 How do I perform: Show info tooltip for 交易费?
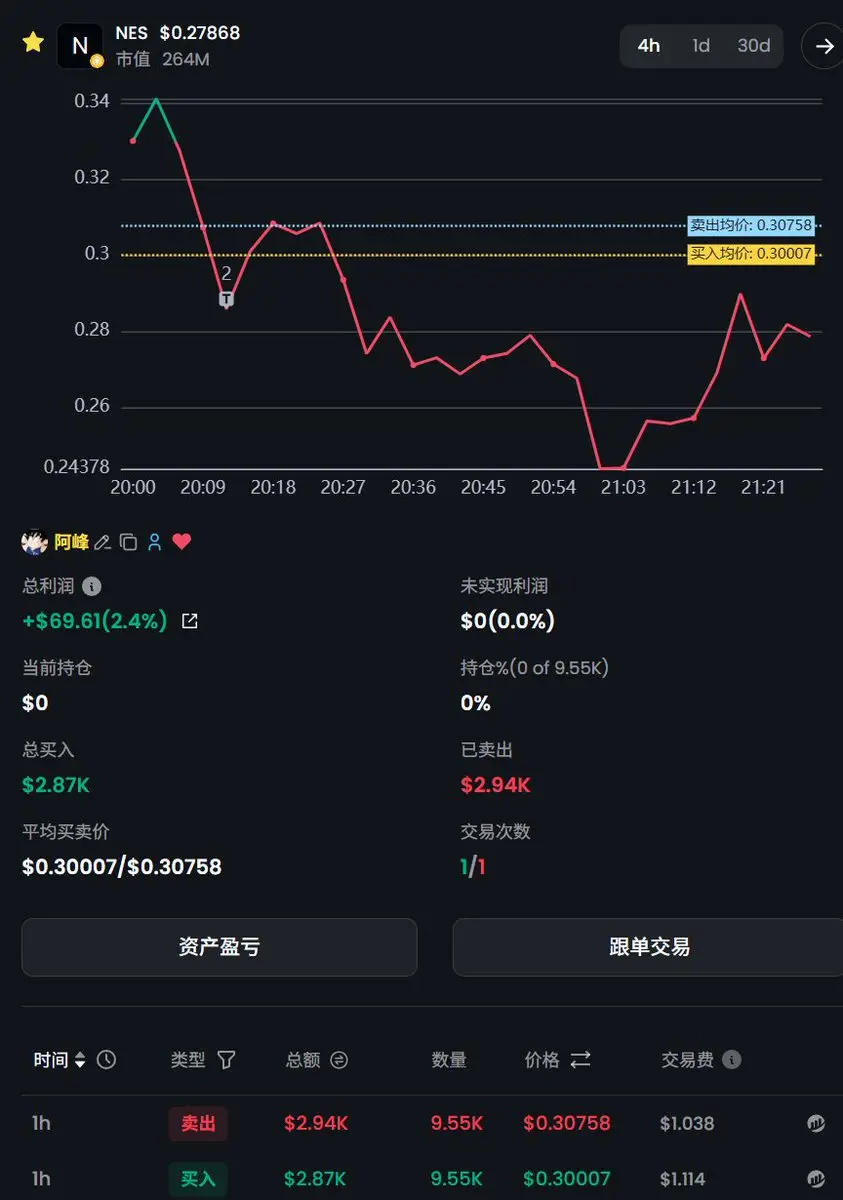pos(732,1060)
